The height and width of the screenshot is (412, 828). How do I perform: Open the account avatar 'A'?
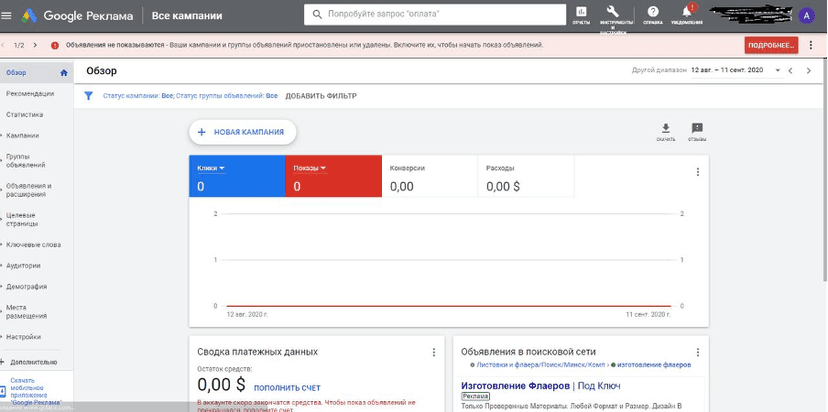coord(806,15)
